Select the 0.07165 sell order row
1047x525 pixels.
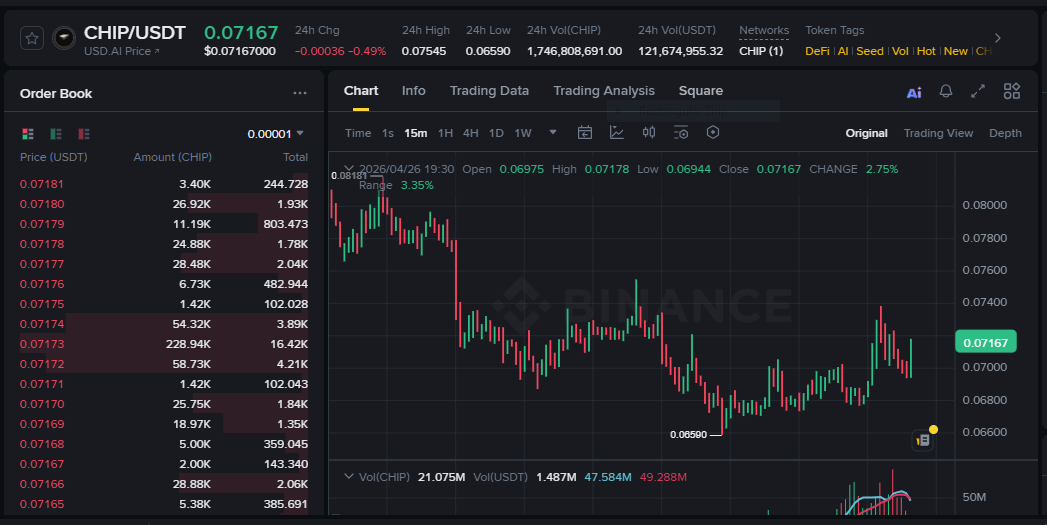[164, 504]
